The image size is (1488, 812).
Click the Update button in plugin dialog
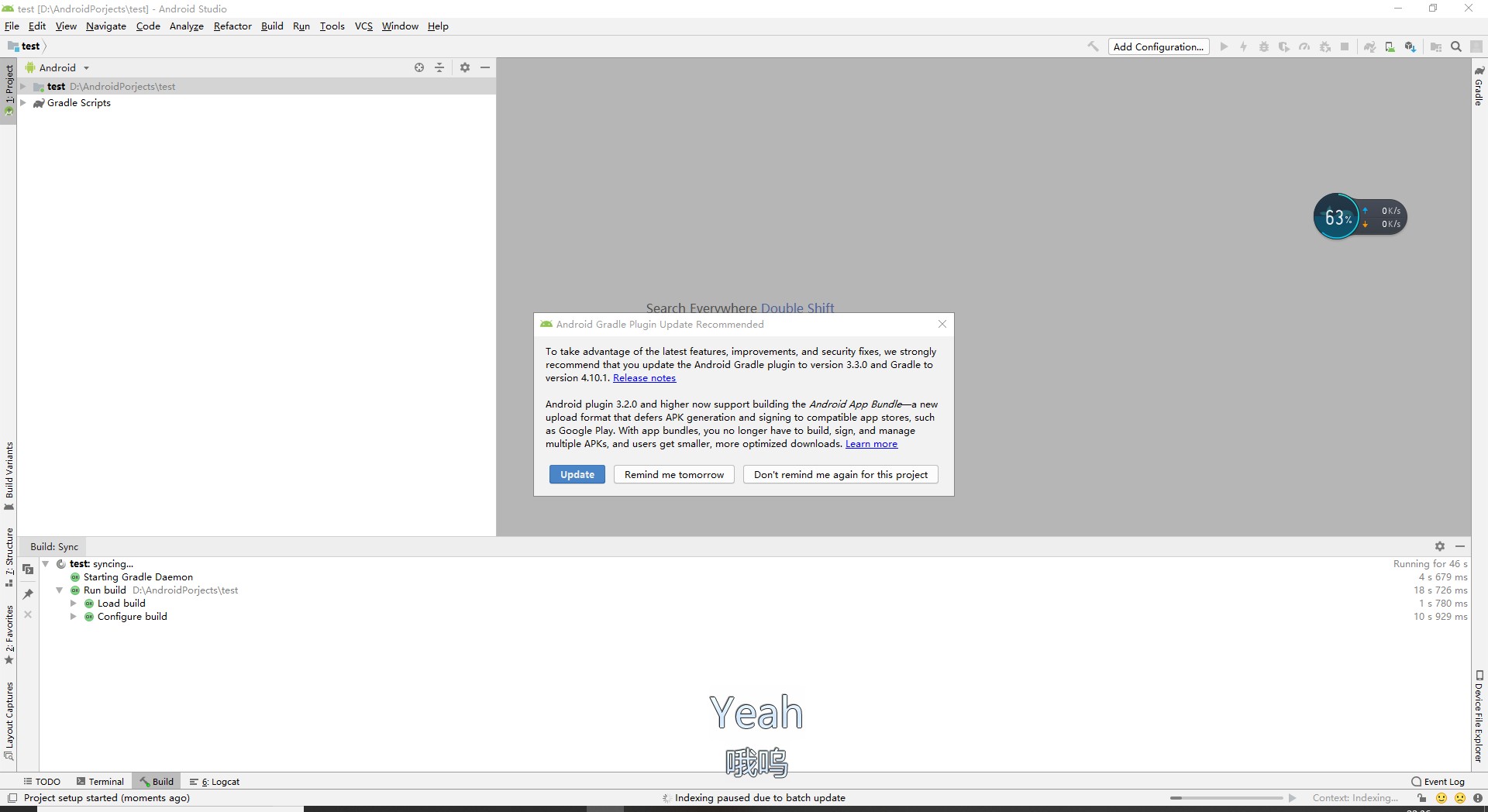(x=577, y=474)
